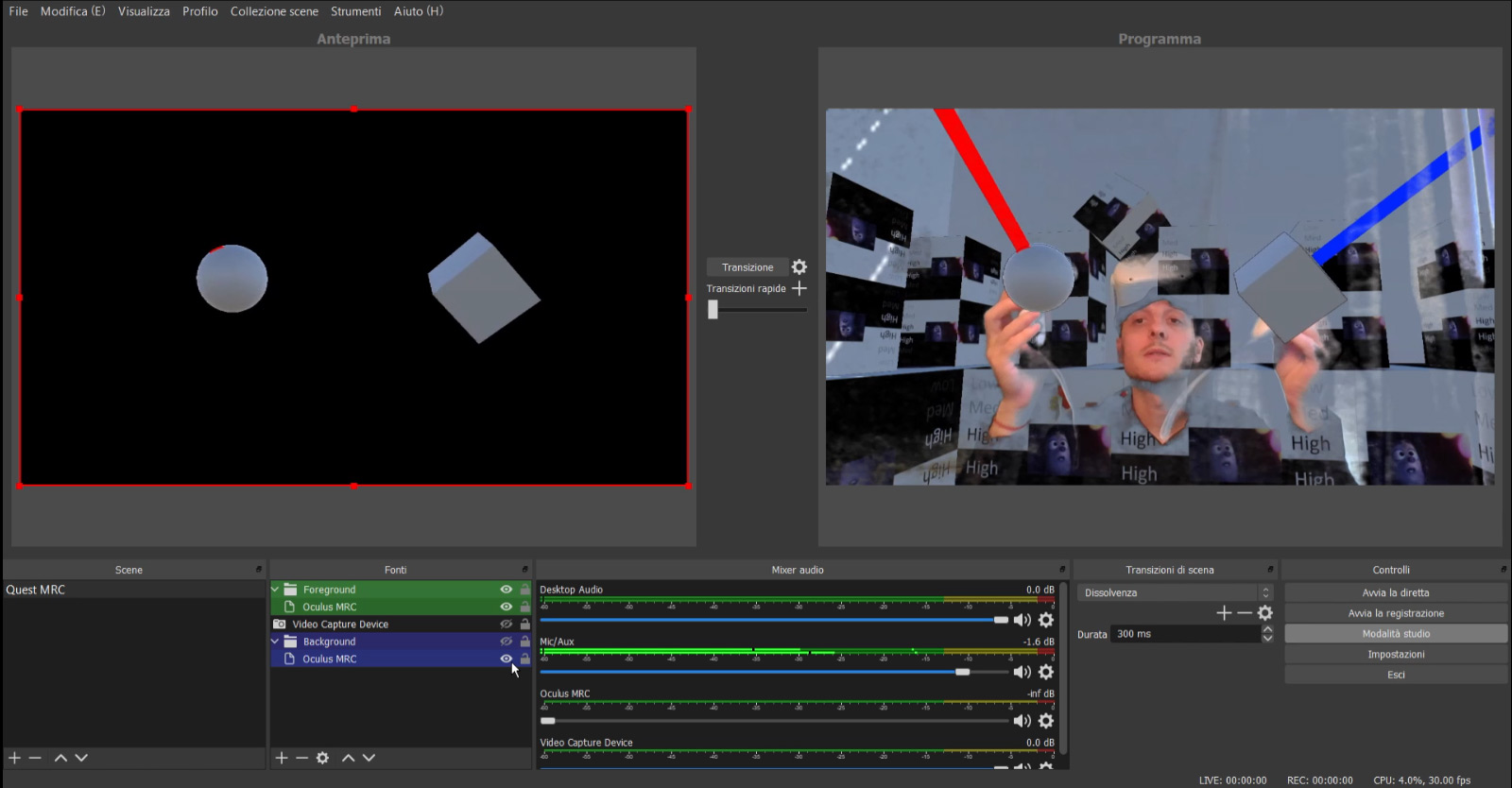The height and width of the screenshot is (788, 1512).
Task: Hide Oculus MRC inside Background group
Action: point(507,659)
